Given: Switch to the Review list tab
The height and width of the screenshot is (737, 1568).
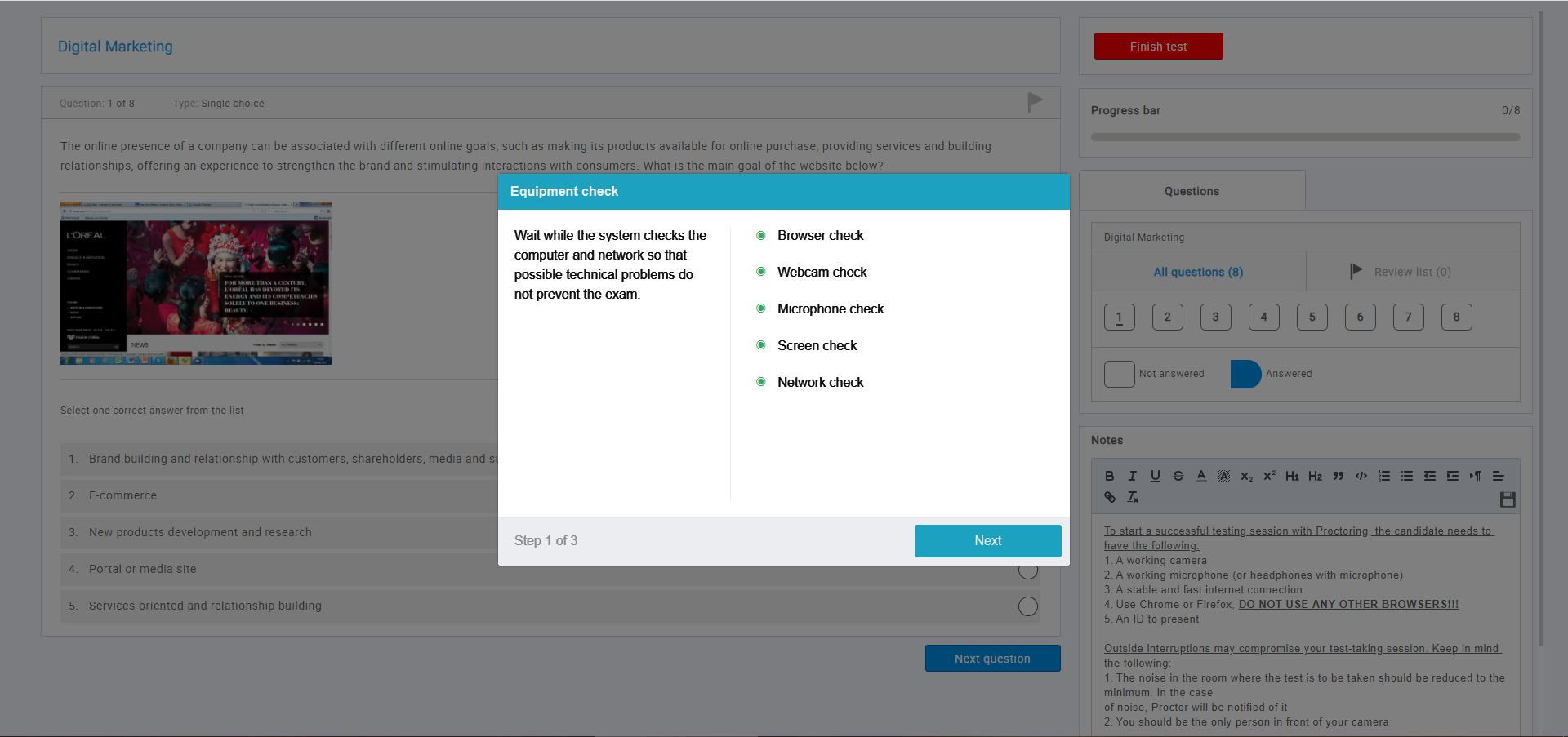Looking at the screenshot, I should point(1411,271).
